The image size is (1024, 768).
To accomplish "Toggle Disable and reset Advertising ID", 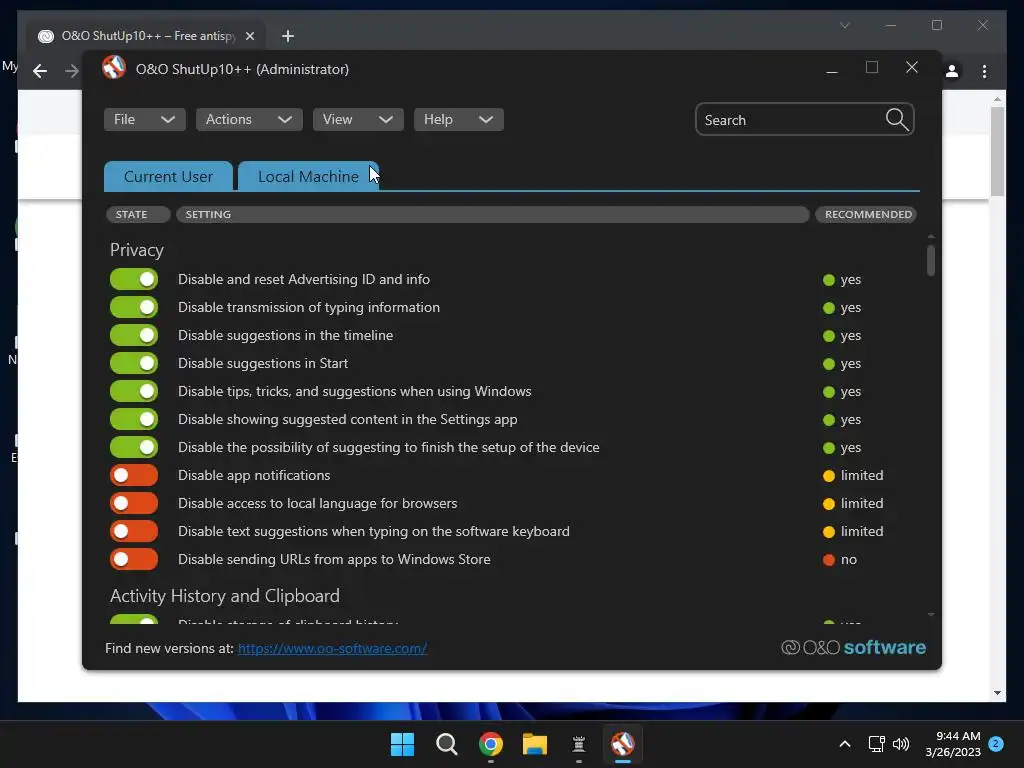I will 134,279.
